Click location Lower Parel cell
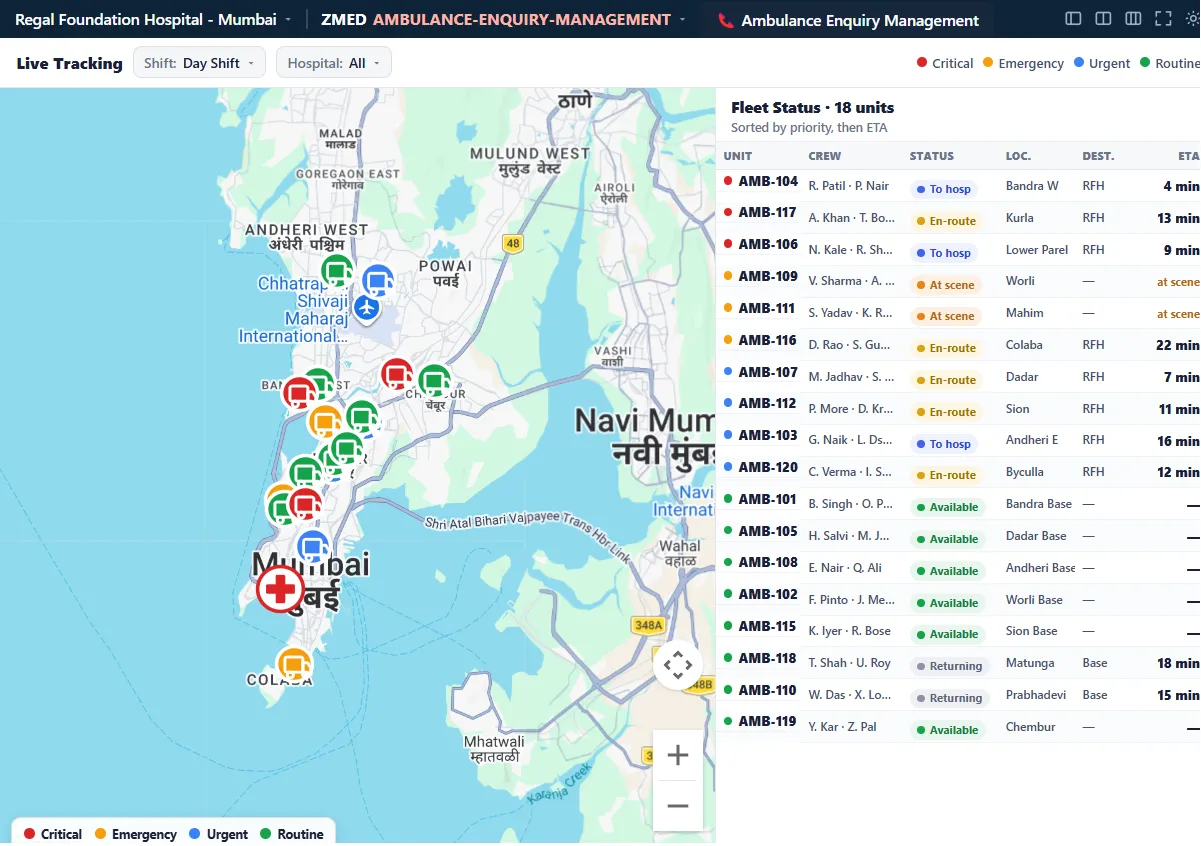1201x846 pixels. tap(1037, 250)
